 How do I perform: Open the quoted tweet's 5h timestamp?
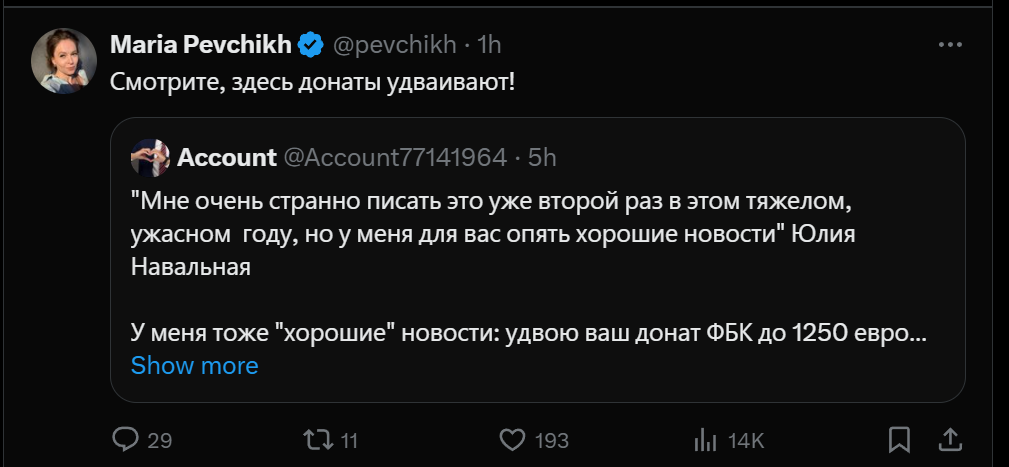point(542,157)
